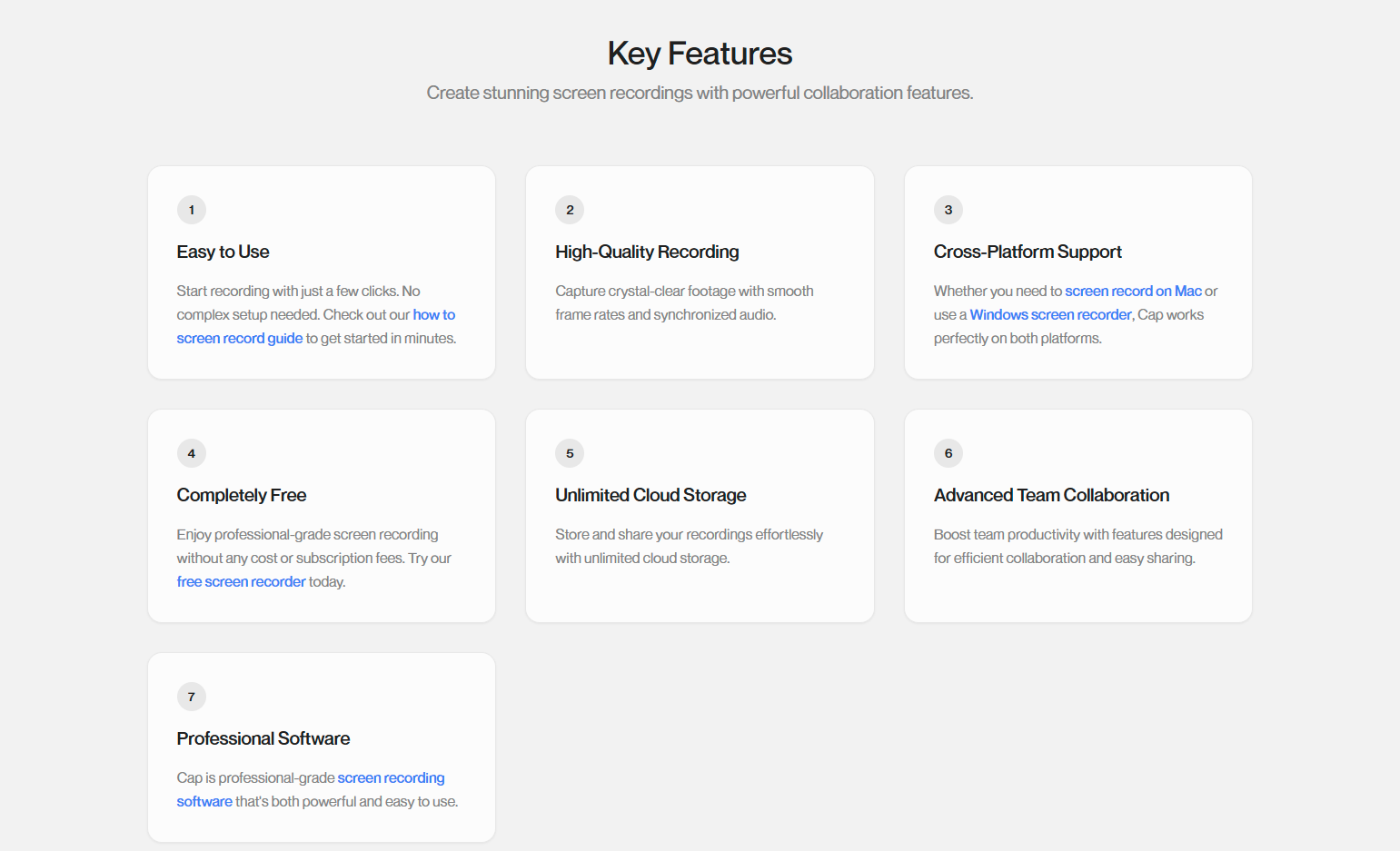This screenshot has height=851, width=1400.
Task: Click the number 4 badge icon
Action: (192, 453)
